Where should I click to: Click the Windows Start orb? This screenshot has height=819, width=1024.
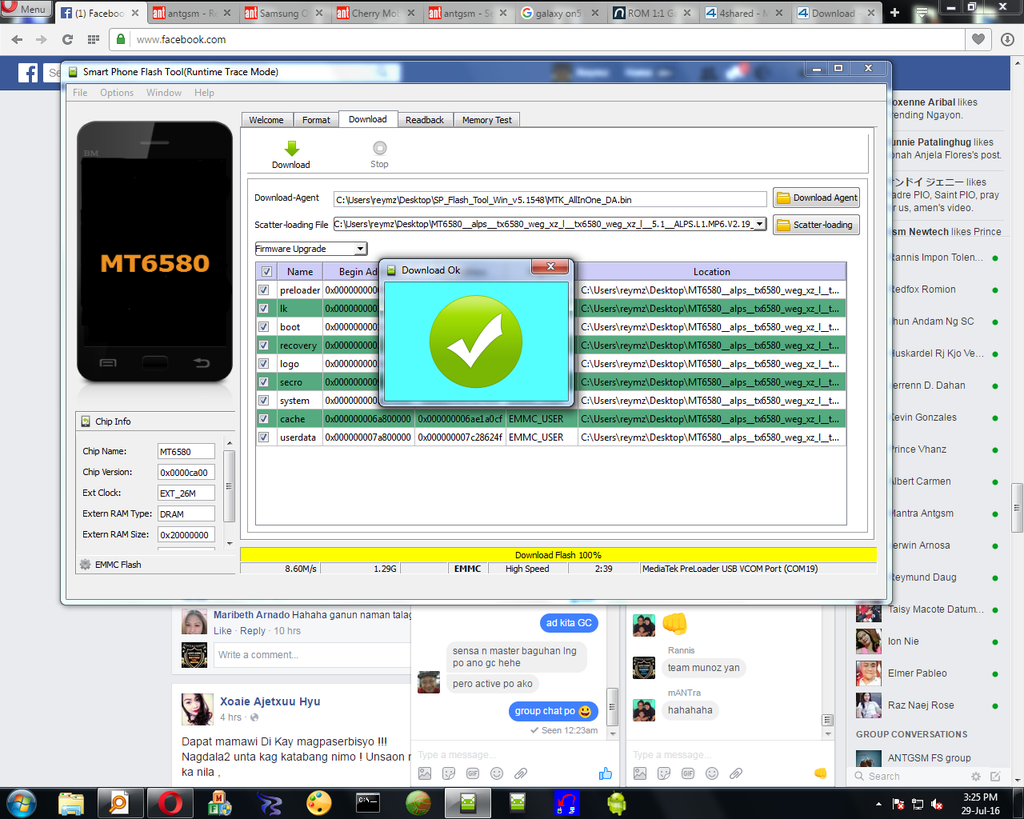[21, 802]
